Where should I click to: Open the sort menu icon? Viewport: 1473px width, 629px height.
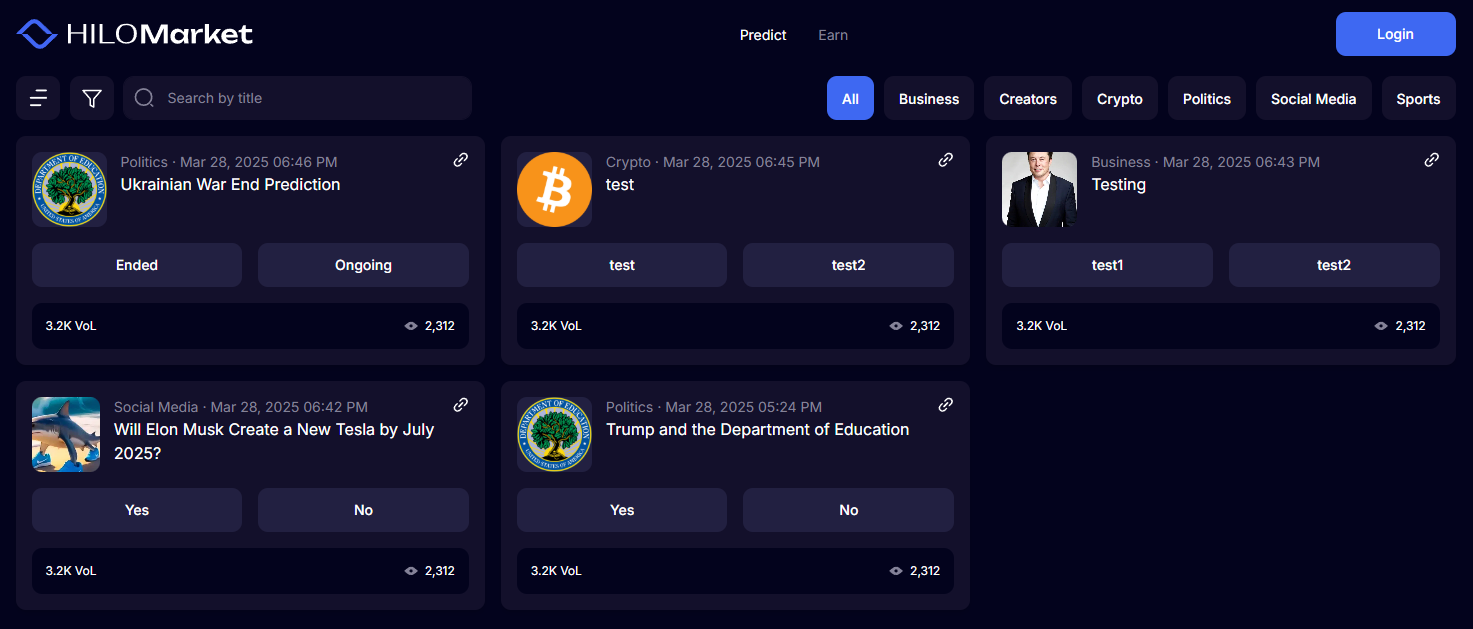(x=38, y=98)
